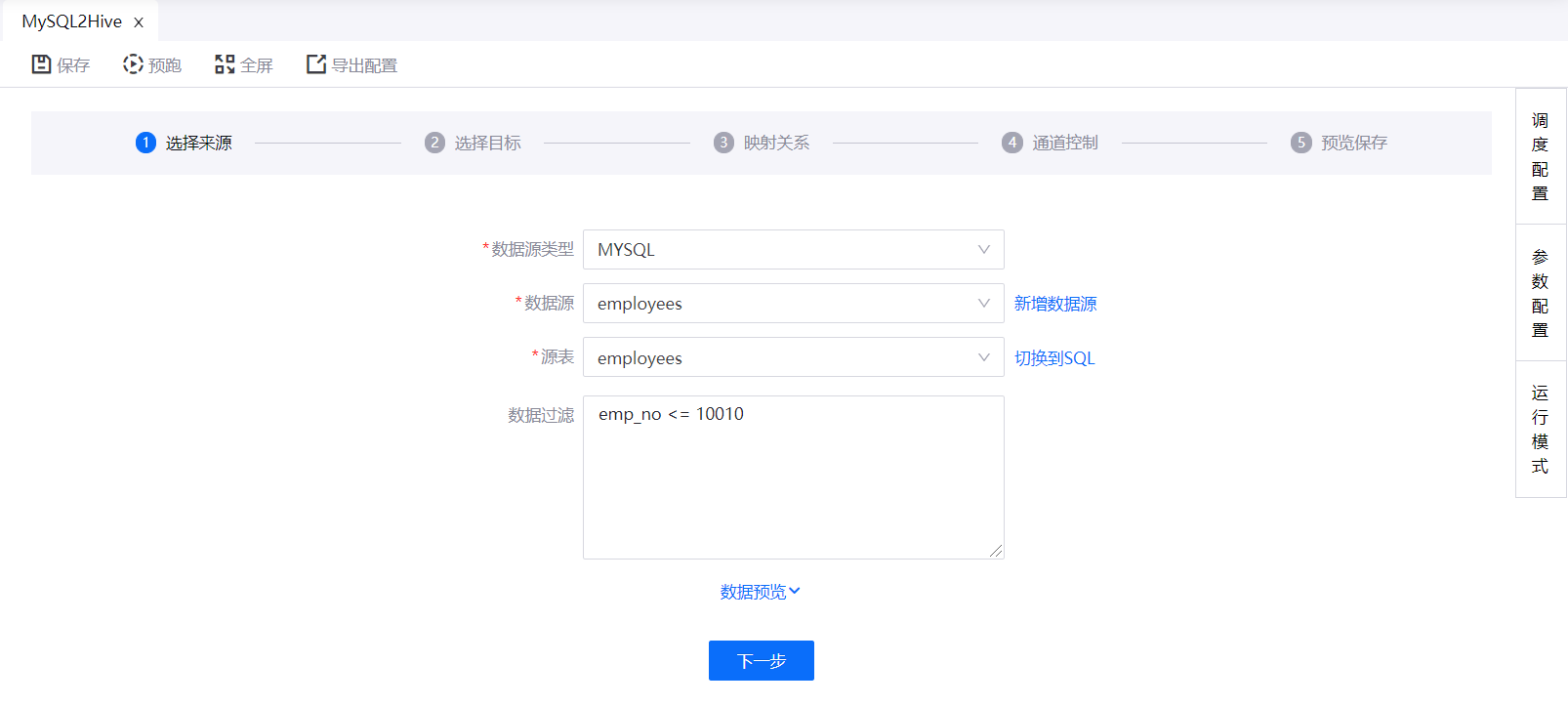
Task: Click the 新增数据源 link
Action: tap(1055, 304)
